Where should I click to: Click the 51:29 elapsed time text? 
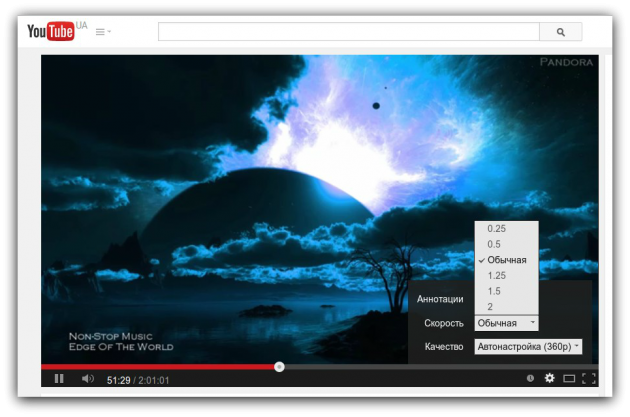119,380
